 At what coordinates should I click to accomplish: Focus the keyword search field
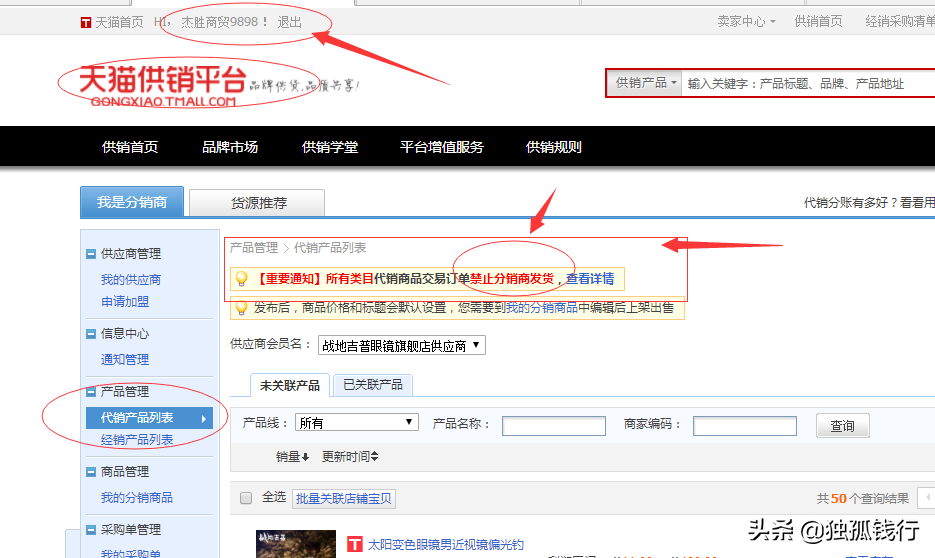(808, 83)
